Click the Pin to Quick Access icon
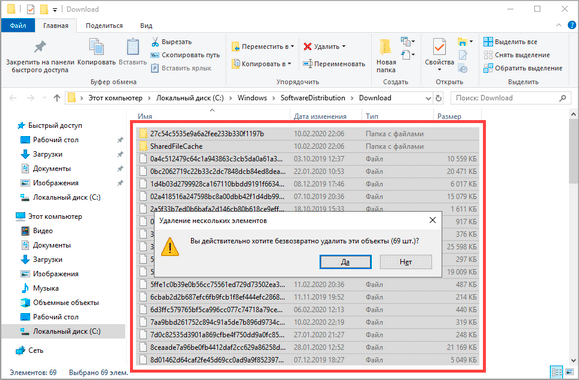Image resolution: width=579 pixels, height=380 pixels. pyautogui.click(x=40, y=47)
